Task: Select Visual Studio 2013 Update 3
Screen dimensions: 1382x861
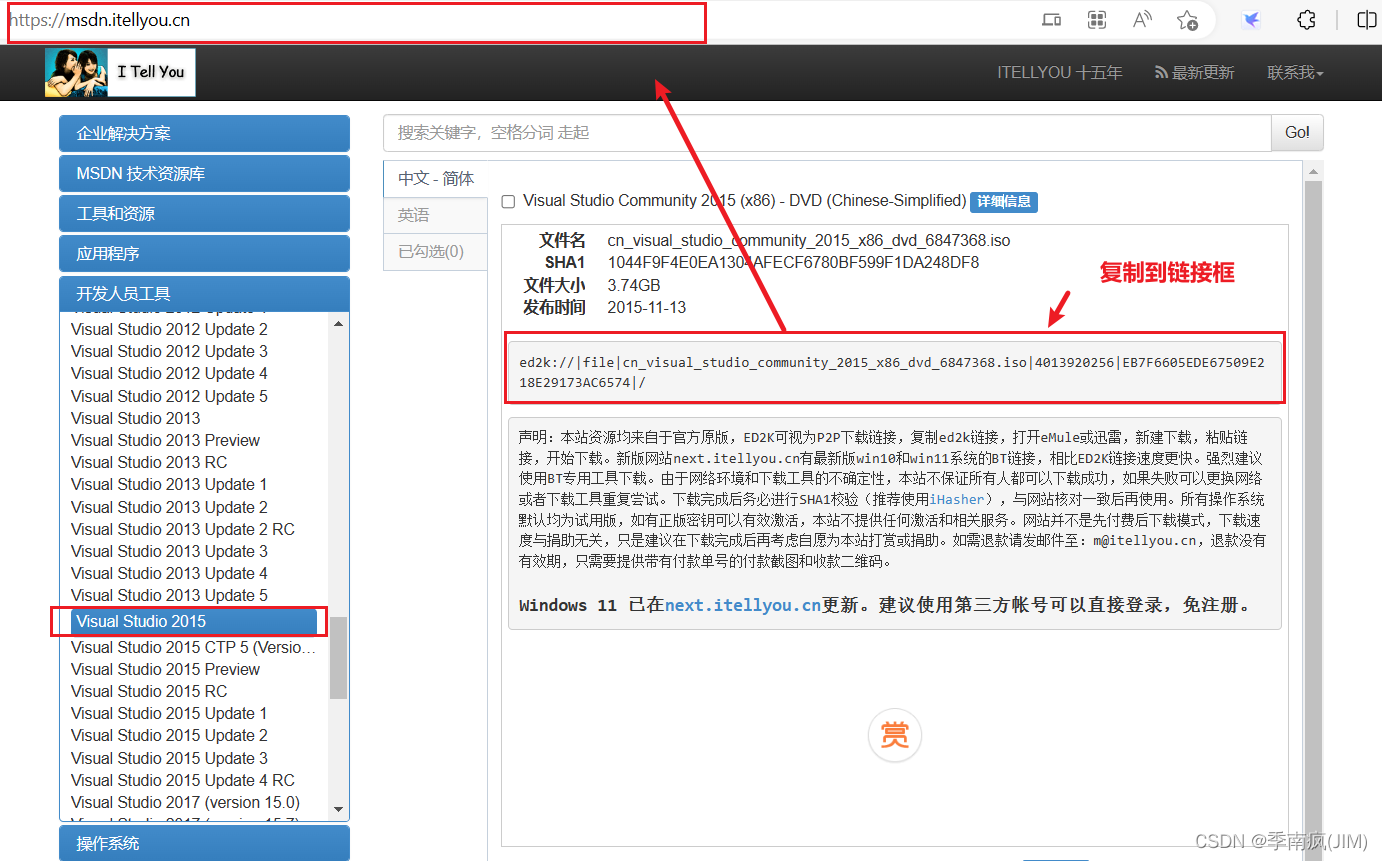Action: 169,551
